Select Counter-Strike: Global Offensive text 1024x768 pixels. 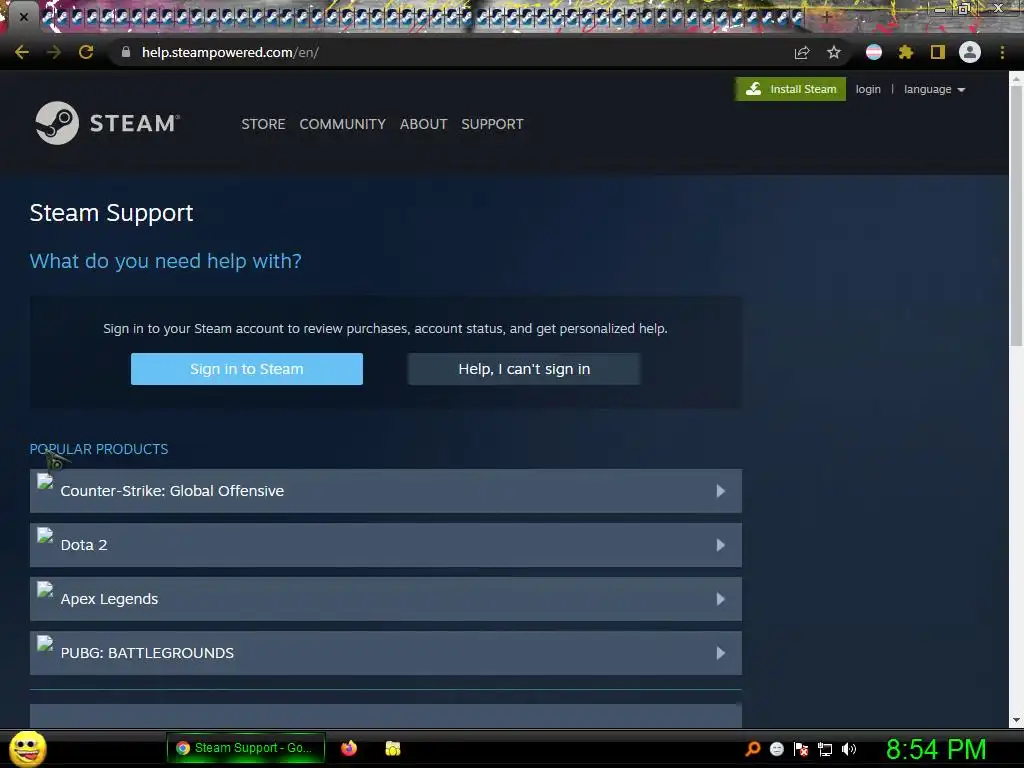(x=172, y=491)
